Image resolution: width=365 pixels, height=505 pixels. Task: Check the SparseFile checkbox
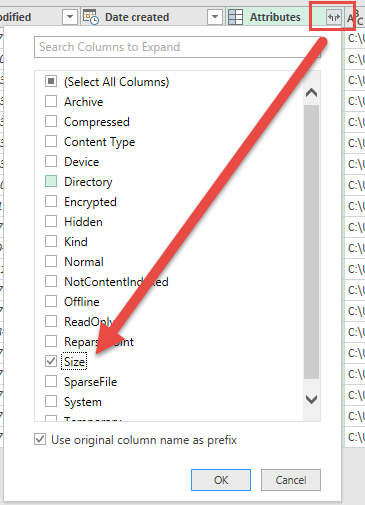pyautogui.click(x=51, y=381)
